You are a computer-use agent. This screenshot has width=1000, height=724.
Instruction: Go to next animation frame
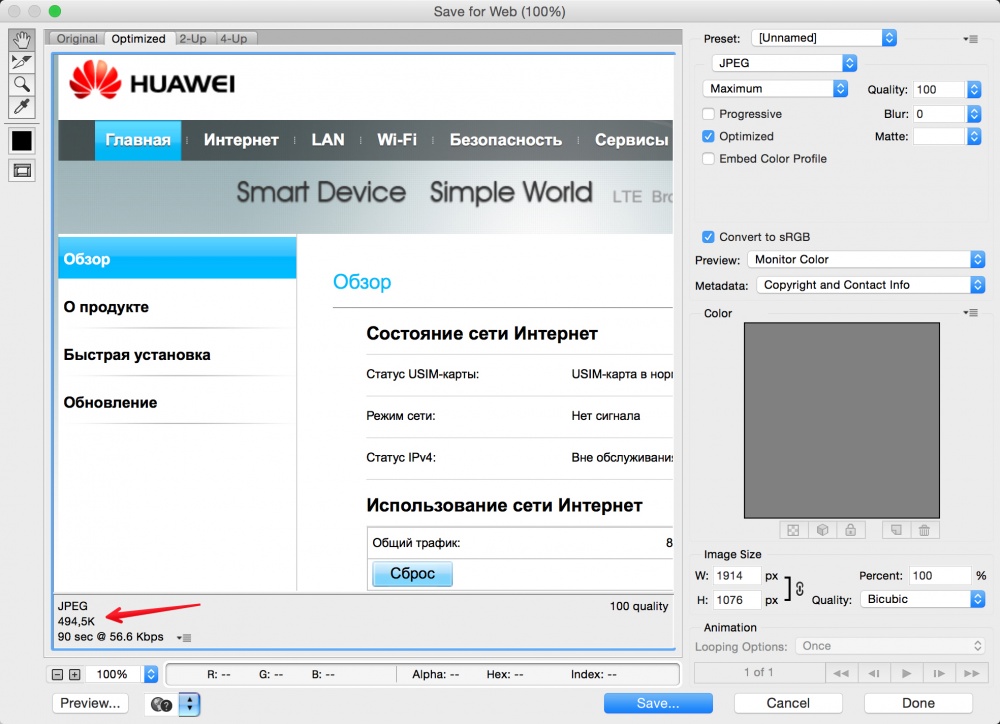point(939,673)
